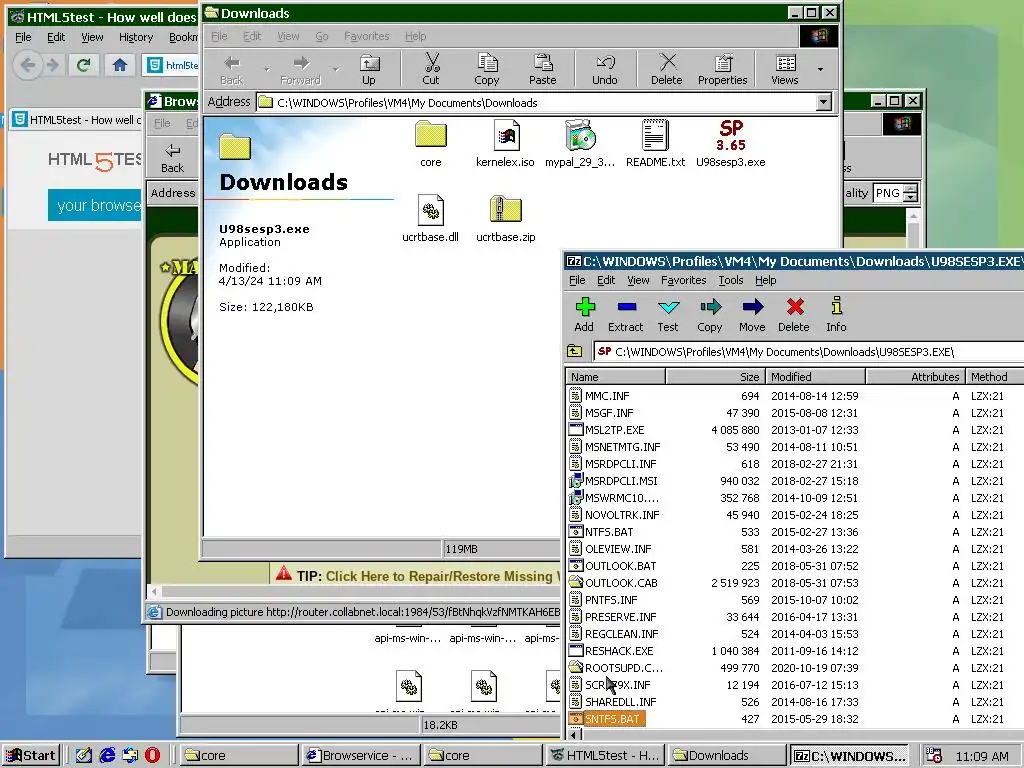Click the 7-Zip up-one-level folder icon
The image size is (1024, 768).
click(x=575, y=351)
